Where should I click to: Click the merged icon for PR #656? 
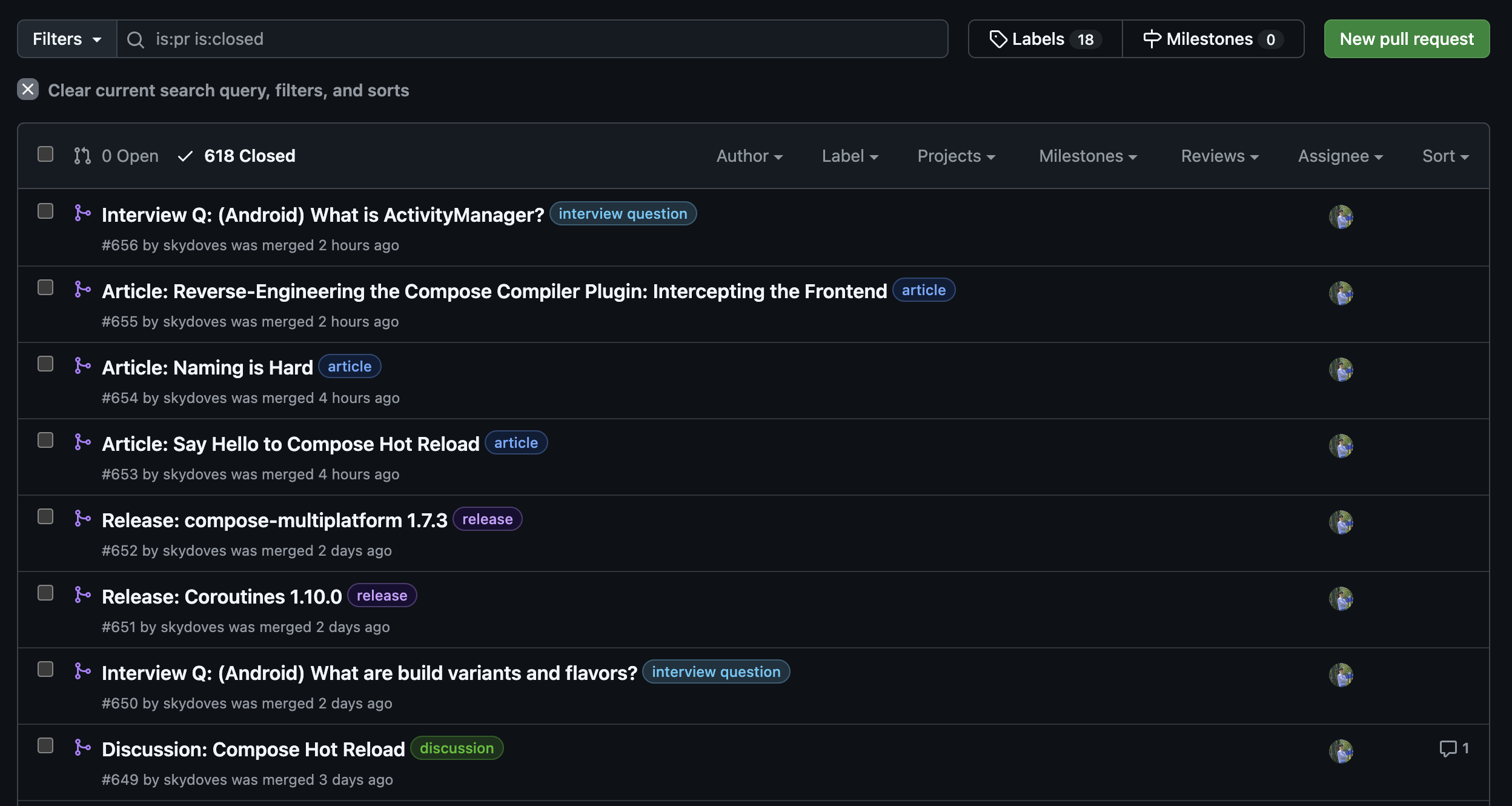[82, 213]
